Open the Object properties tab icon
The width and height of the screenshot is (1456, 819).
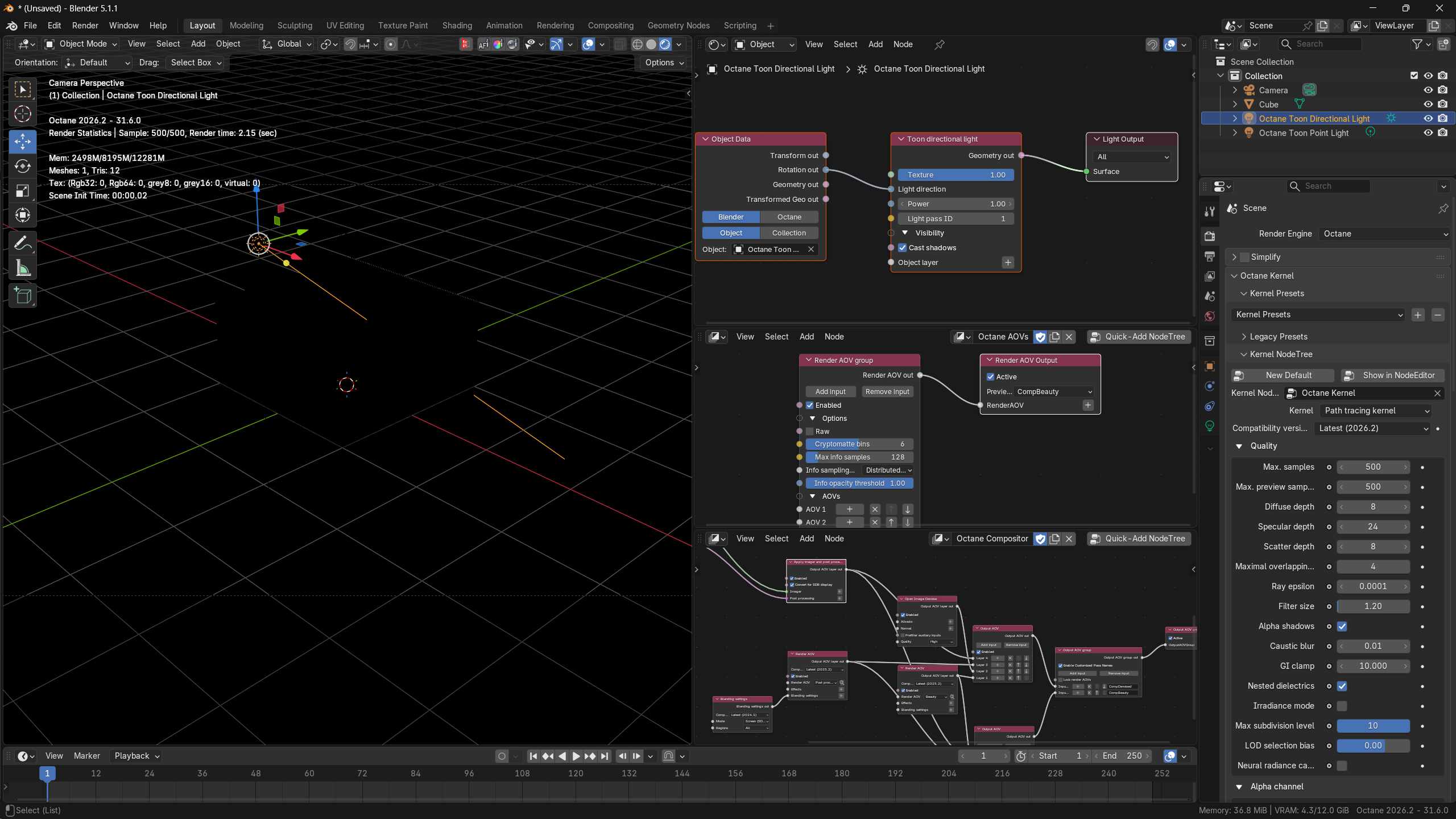tap(1210, 366)
